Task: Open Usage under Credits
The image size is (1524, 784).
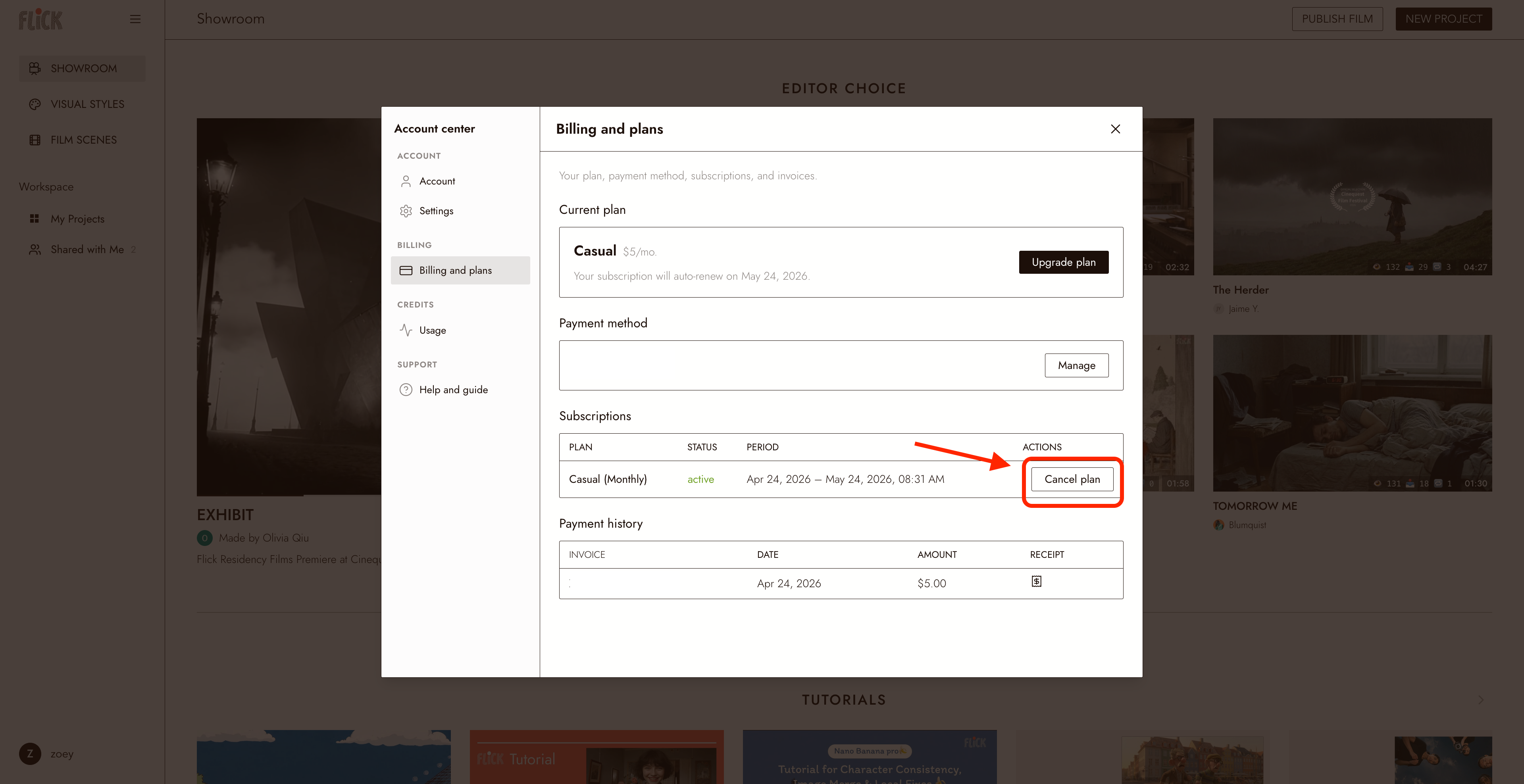Action: [460, 330]
